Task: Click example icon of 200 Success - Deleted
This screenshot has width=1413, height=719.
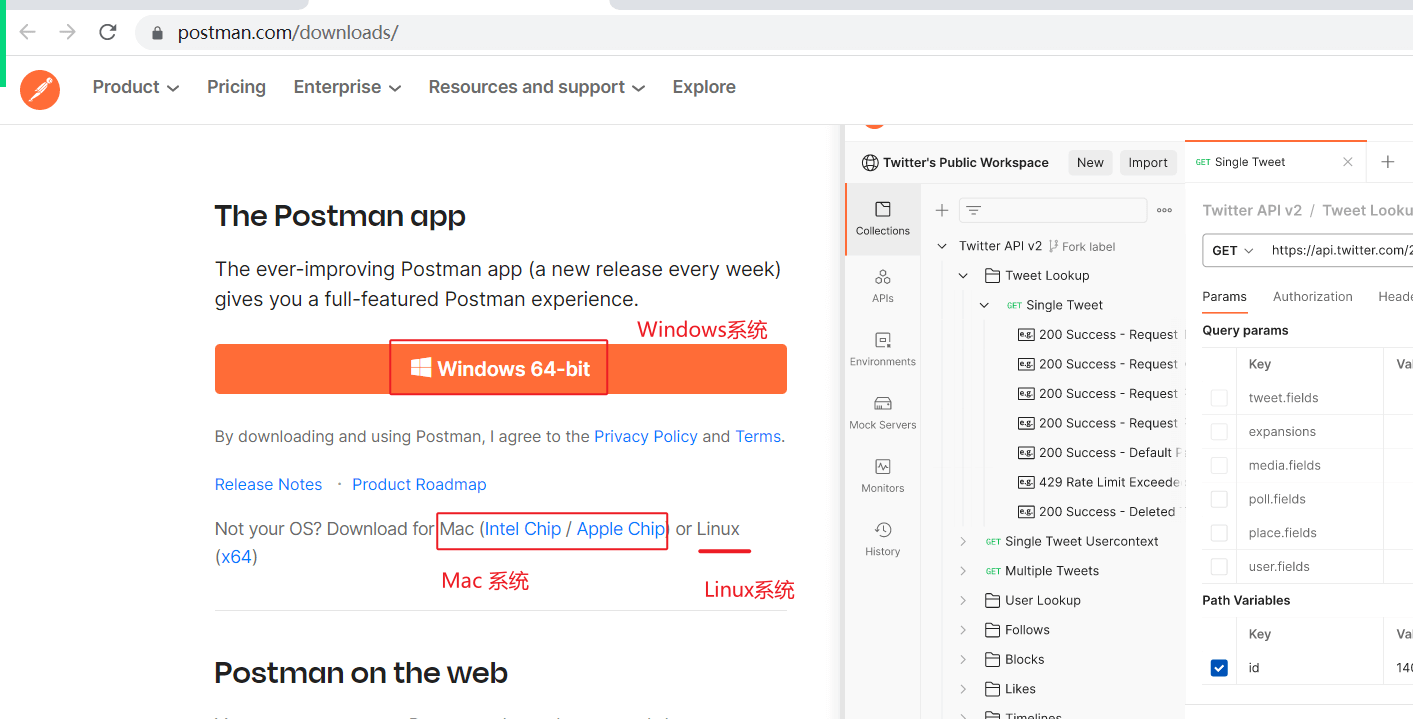Action: [x=1025, y=512]
